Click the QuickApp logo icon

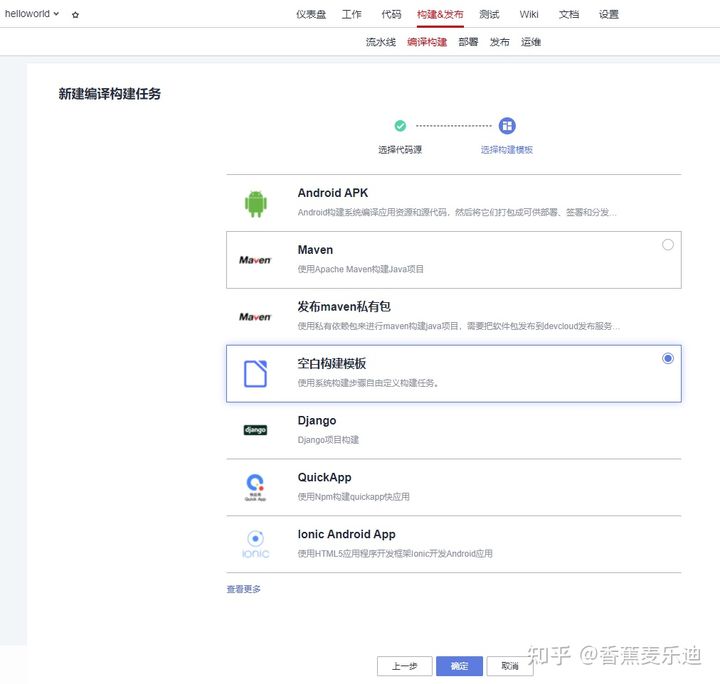point(255,487)
